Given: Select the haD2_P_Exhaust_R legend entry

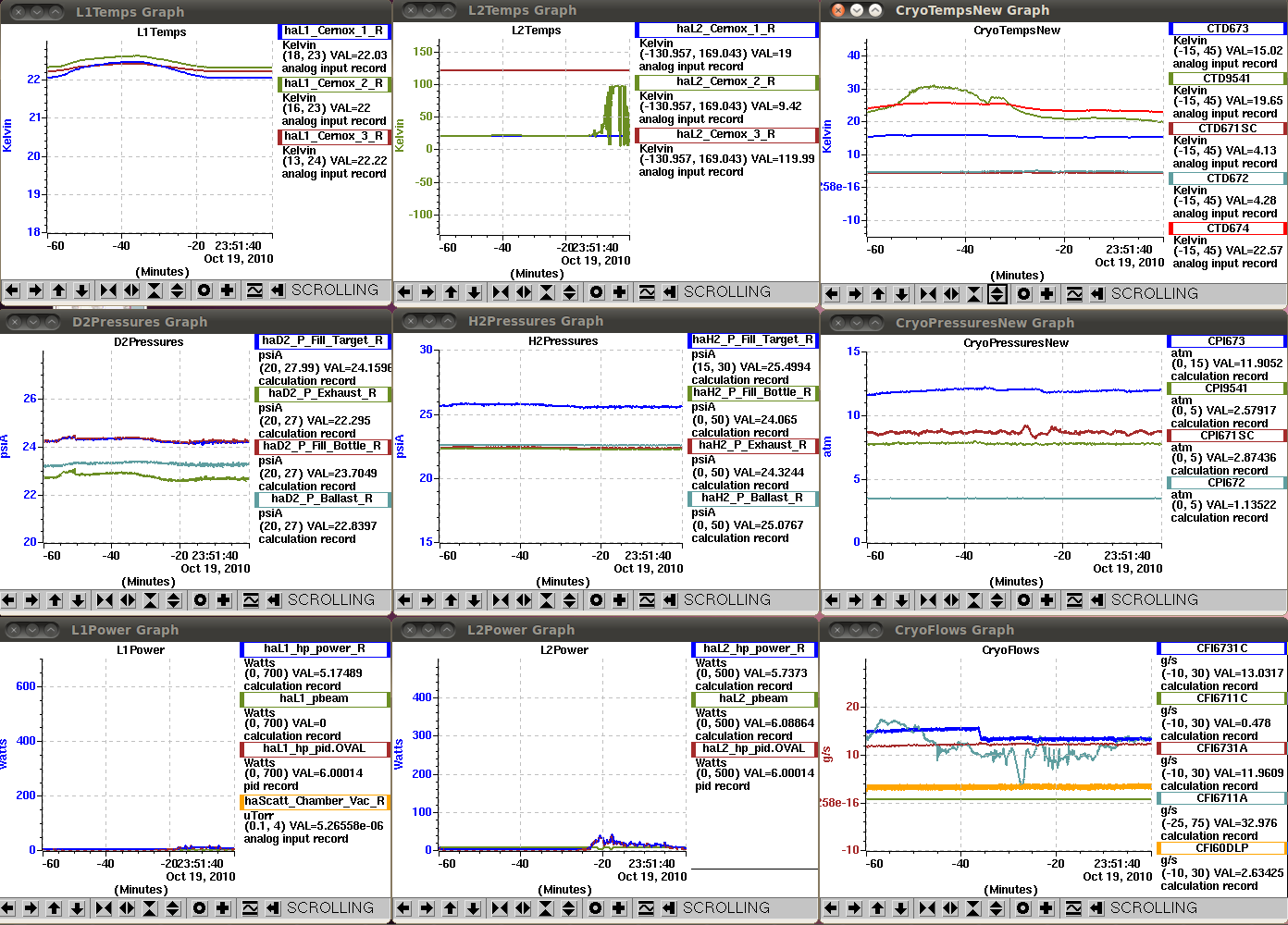Looking at the screenshot, I should [323, 393].
